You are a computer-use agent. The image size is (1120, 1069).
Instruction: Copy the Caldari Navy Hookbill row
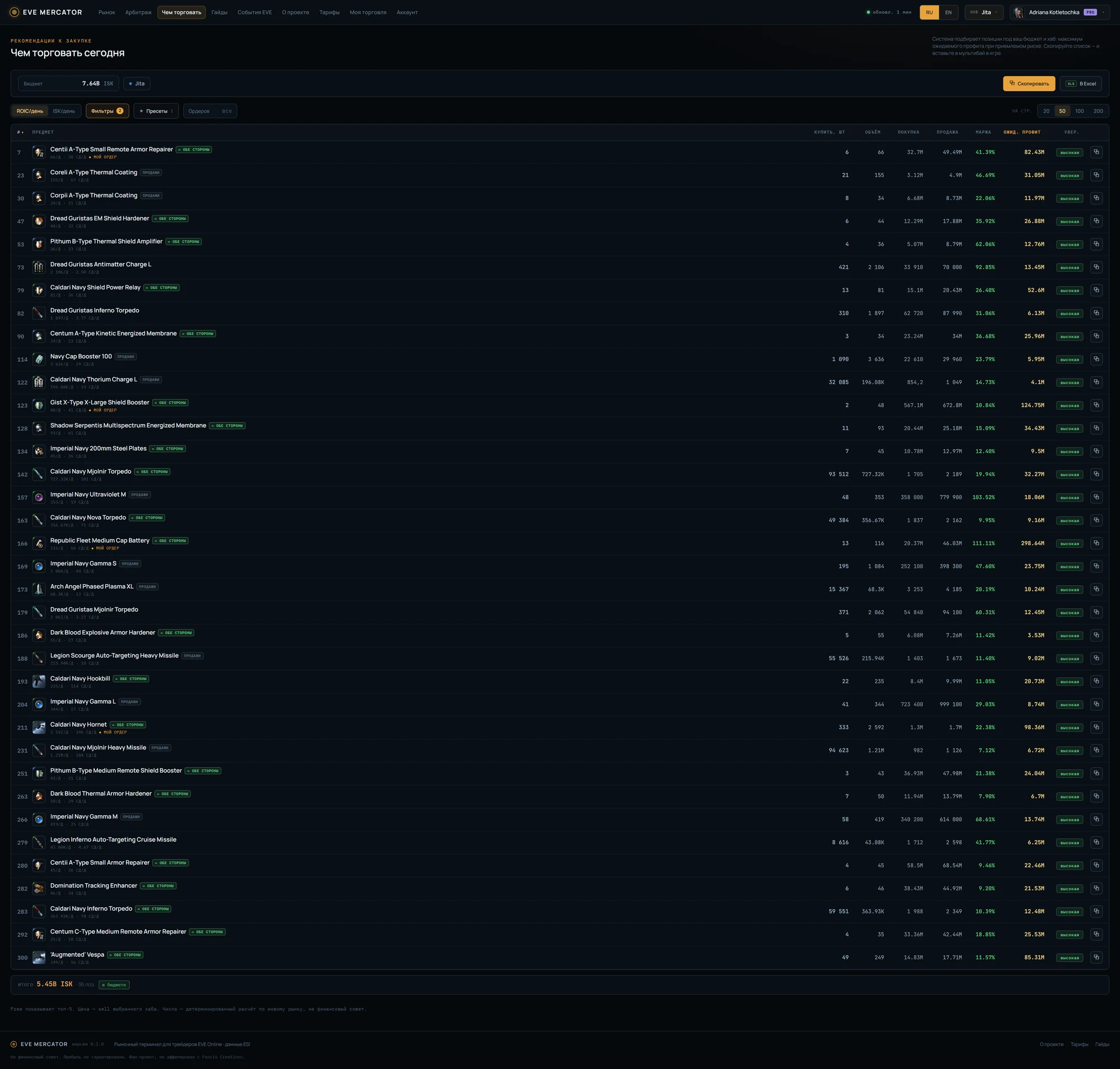pyautogui.click(x=1095, y=681)
